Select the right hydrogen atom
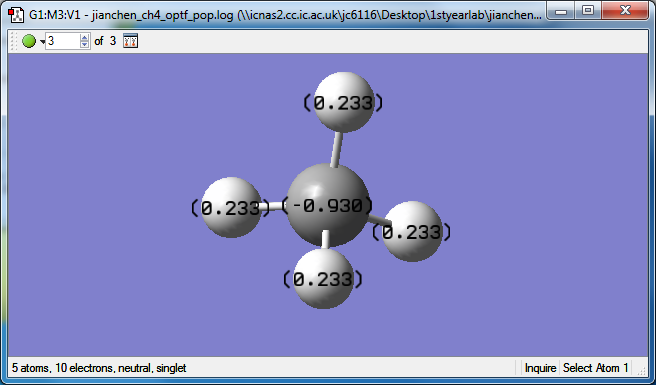 413,231
